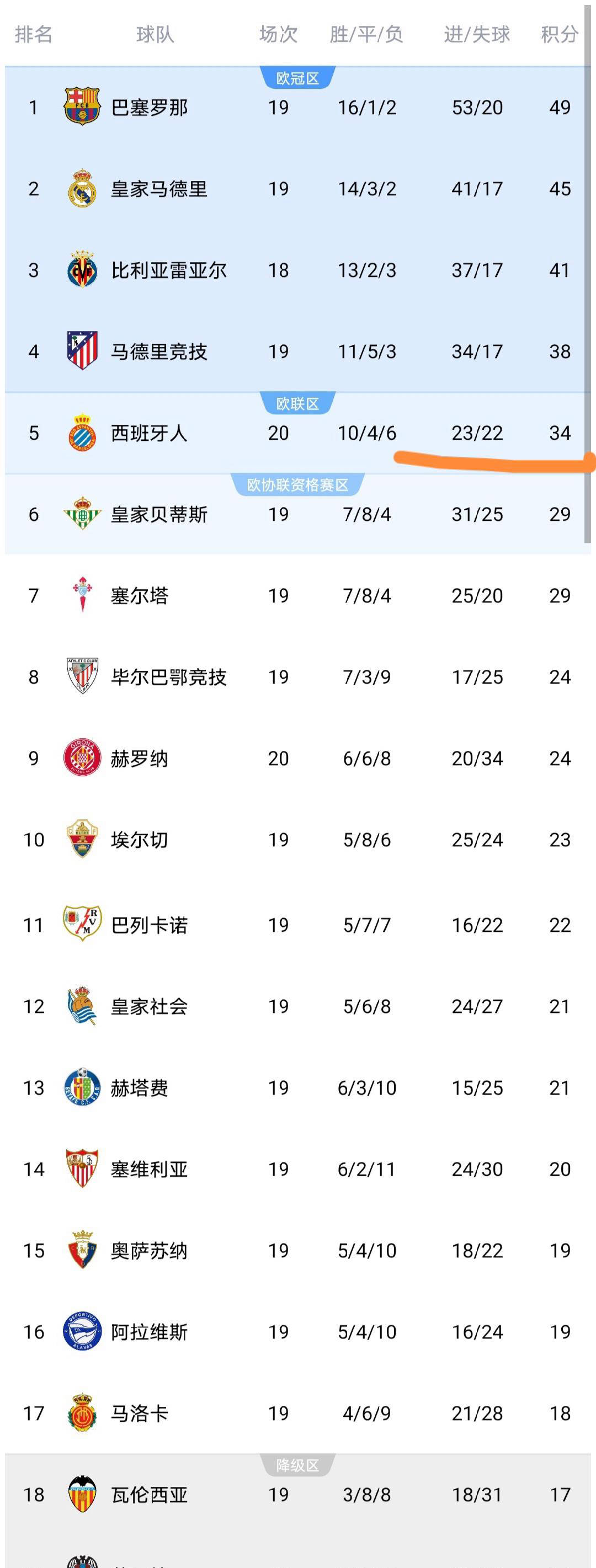Tap the Atlético Madrid striped crest
Viewport: 596px width, 1568px height.
[x=82, y=350]
